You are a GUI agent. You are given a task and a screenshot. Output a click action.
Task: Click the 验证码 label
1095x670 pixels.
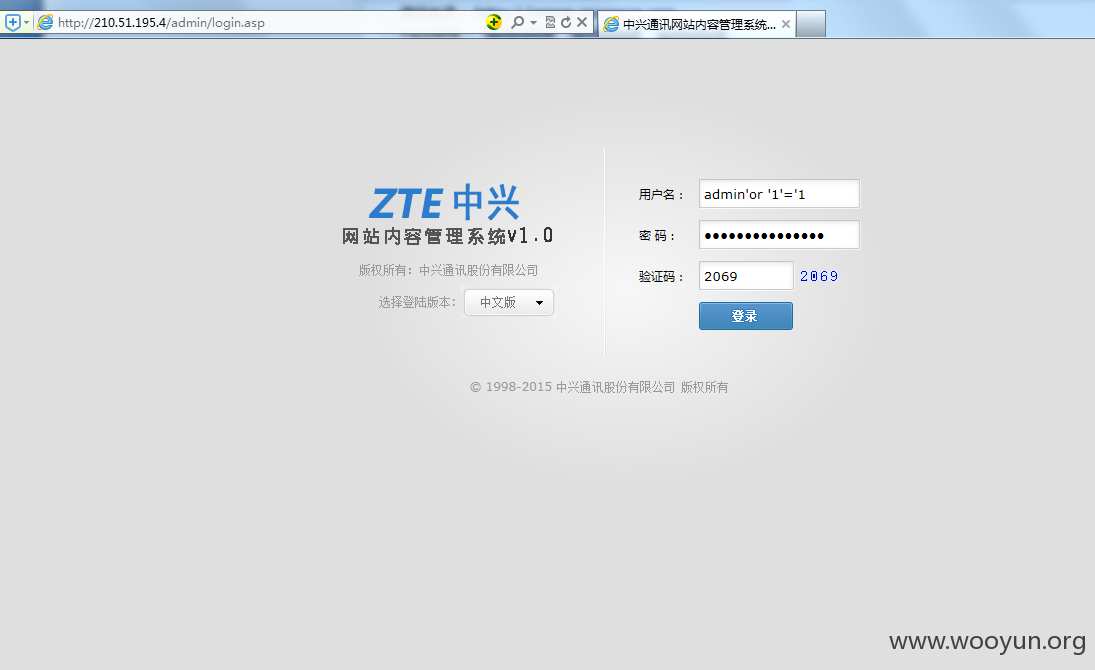point(661,277)
